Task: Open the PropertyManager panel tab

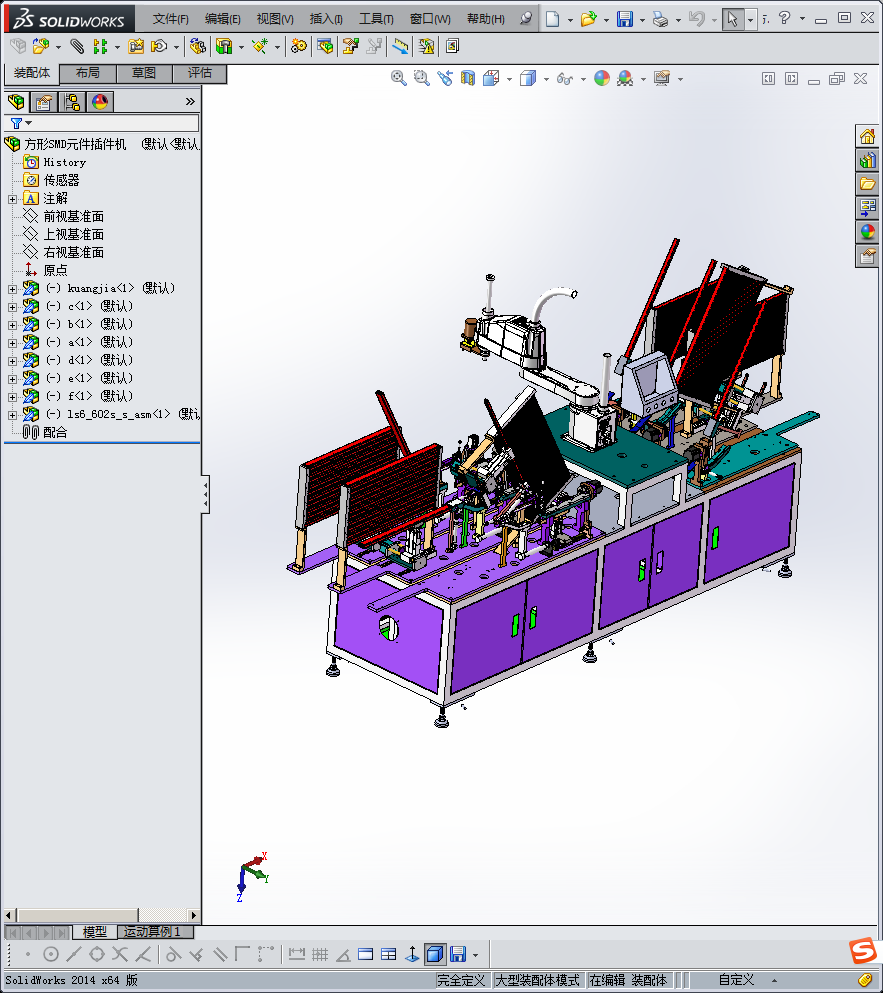Action: [44, 102]
